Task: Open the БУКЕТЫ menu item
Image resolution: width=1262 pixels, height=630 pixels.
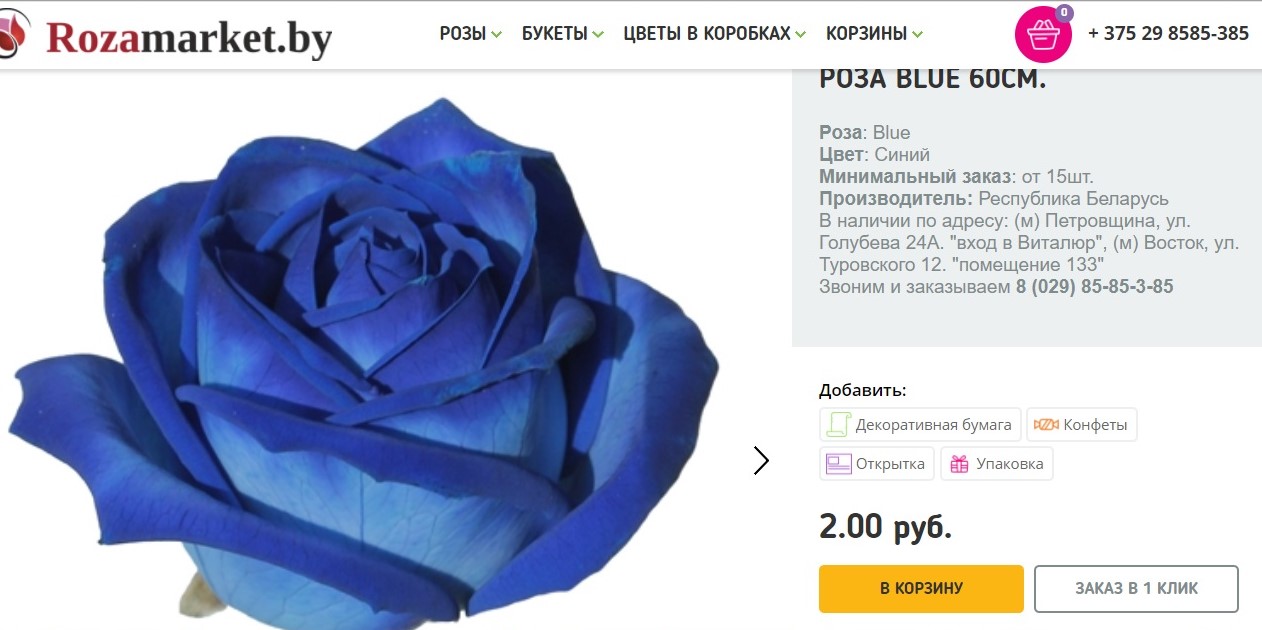Action: coord(555,34)
